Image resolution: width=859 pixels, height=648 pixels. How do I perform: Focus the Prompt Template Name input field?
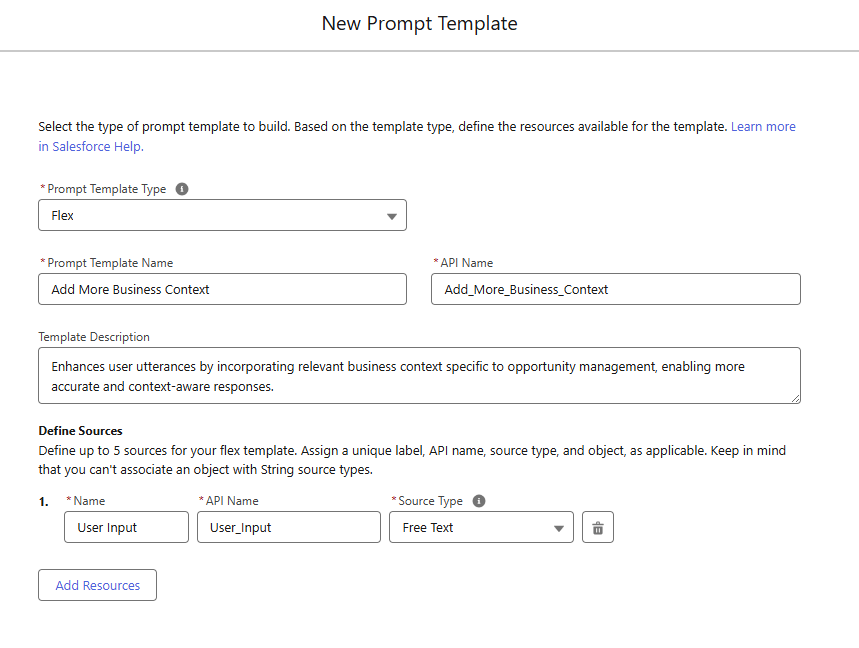222,290
